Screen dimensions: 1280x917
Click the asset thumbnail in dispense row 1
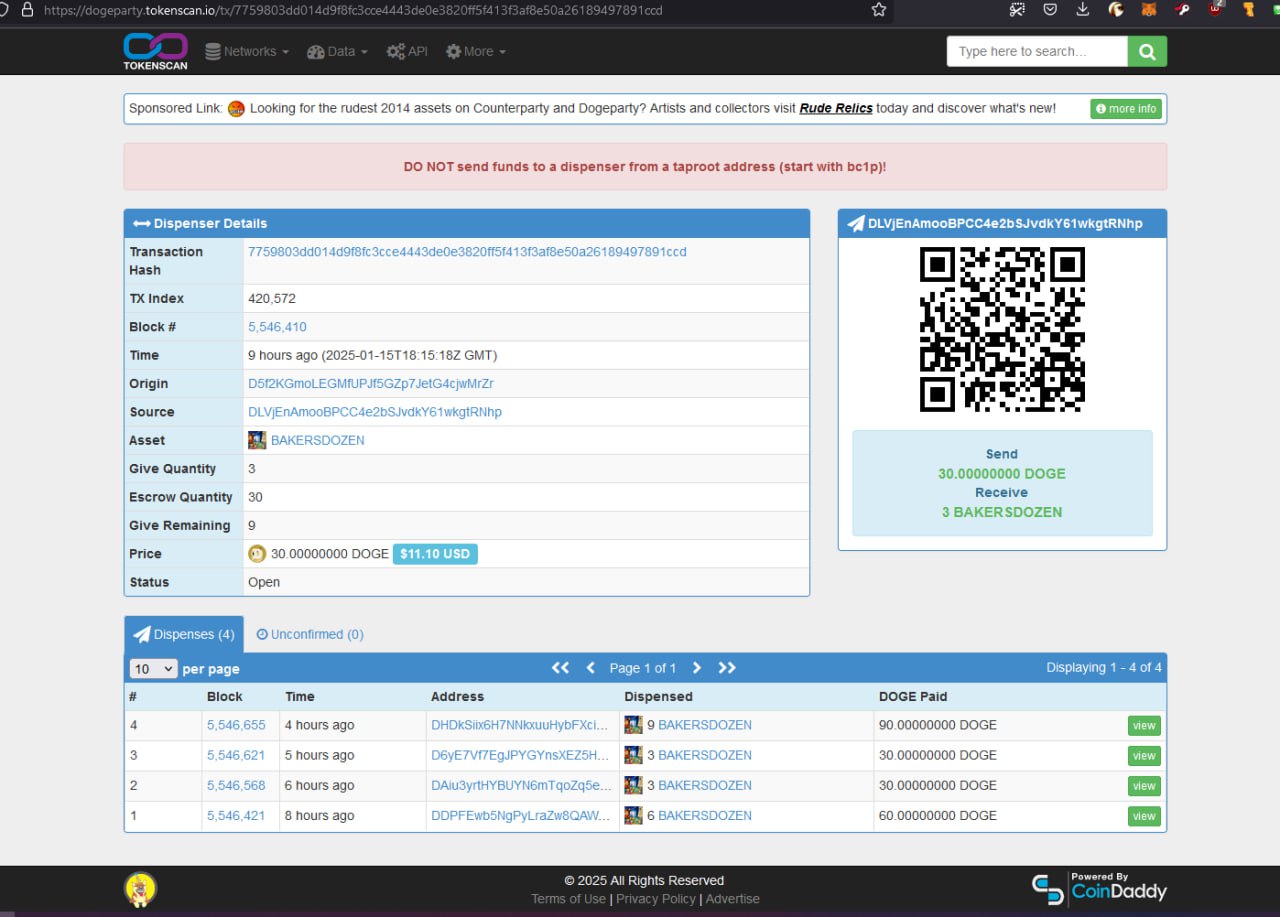(633, 815)
